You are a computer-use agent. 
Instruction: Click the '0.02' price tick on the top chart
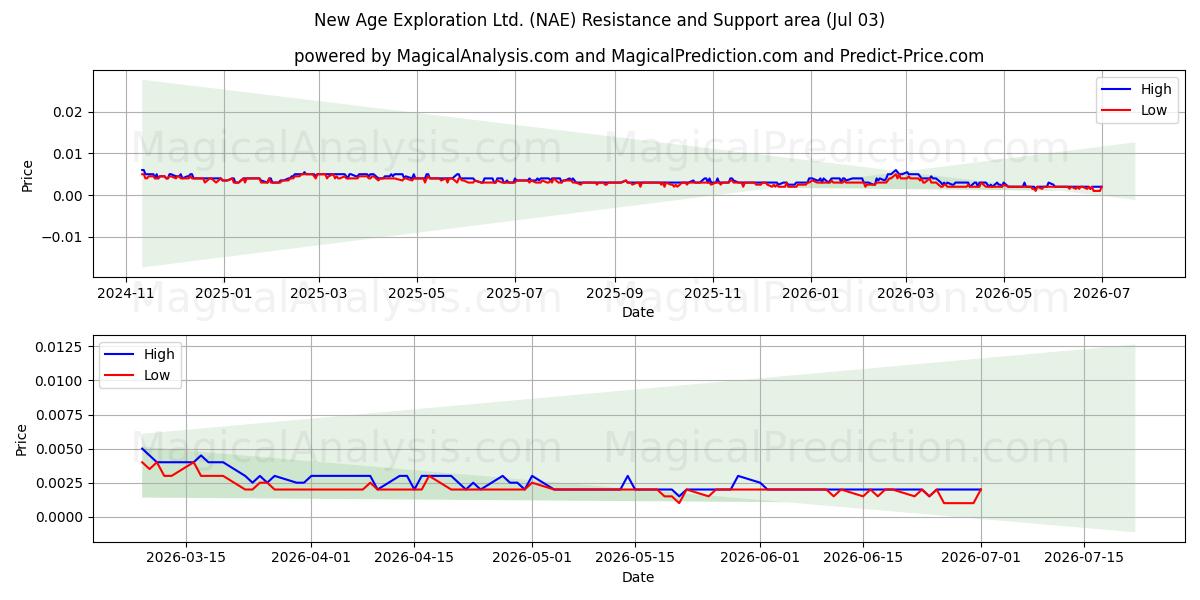click(69, 112)
